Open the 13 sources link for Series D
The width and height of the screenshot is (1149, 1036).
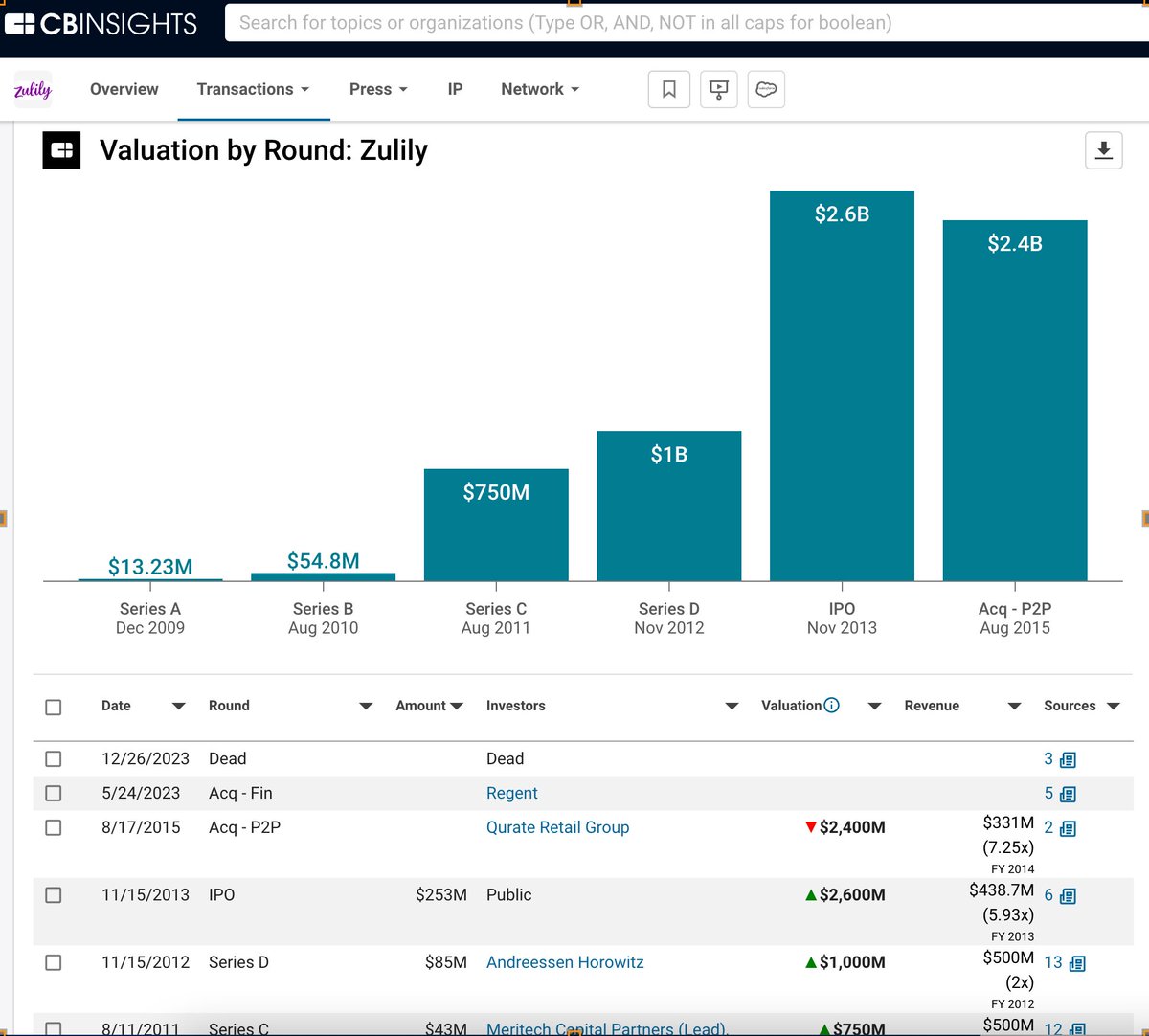pyautogui.click(x=1053, y=962)
